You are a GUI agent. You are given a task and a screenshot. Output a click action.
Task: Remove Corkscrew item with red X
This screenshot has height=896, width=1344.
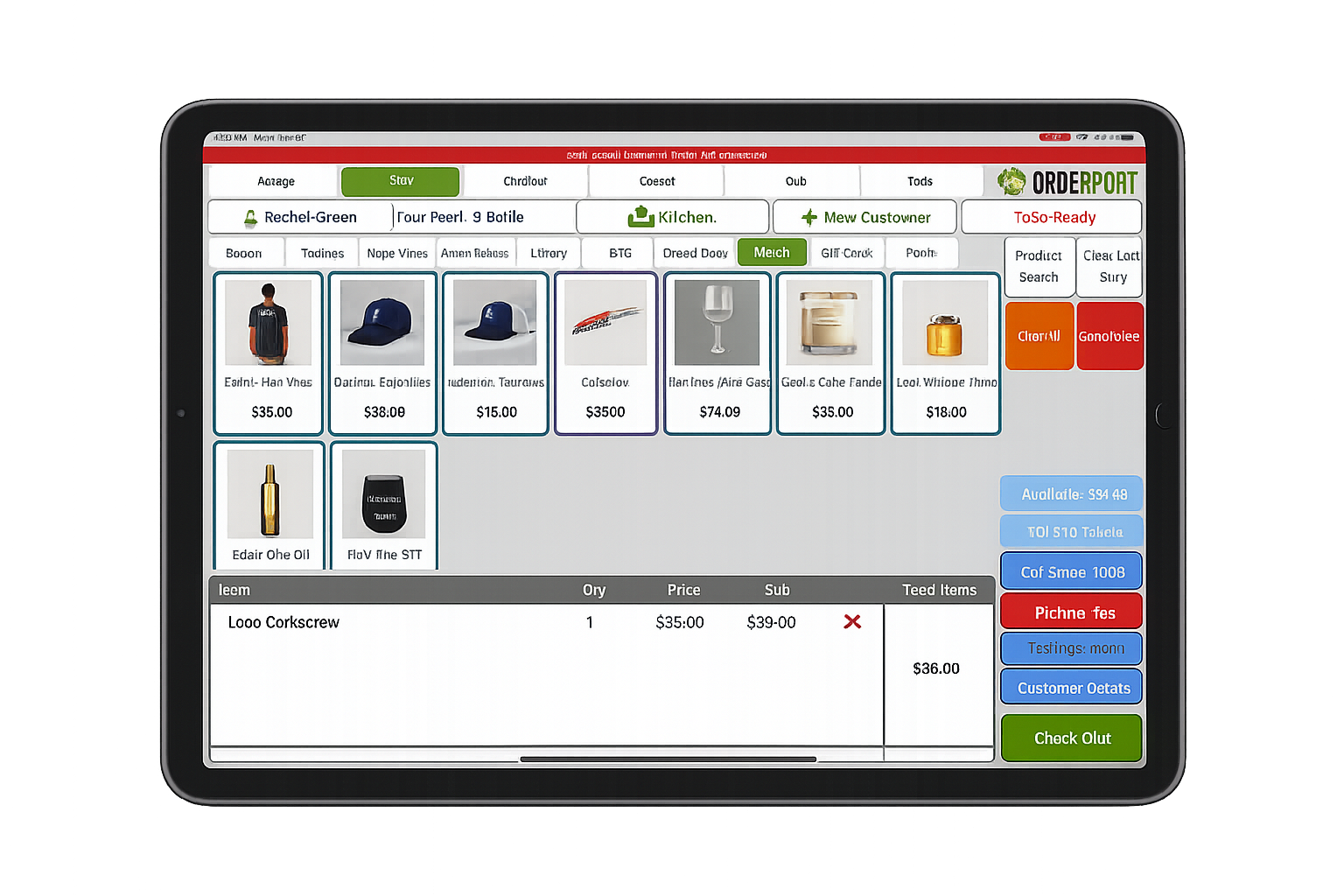click(x=851, y=622)
